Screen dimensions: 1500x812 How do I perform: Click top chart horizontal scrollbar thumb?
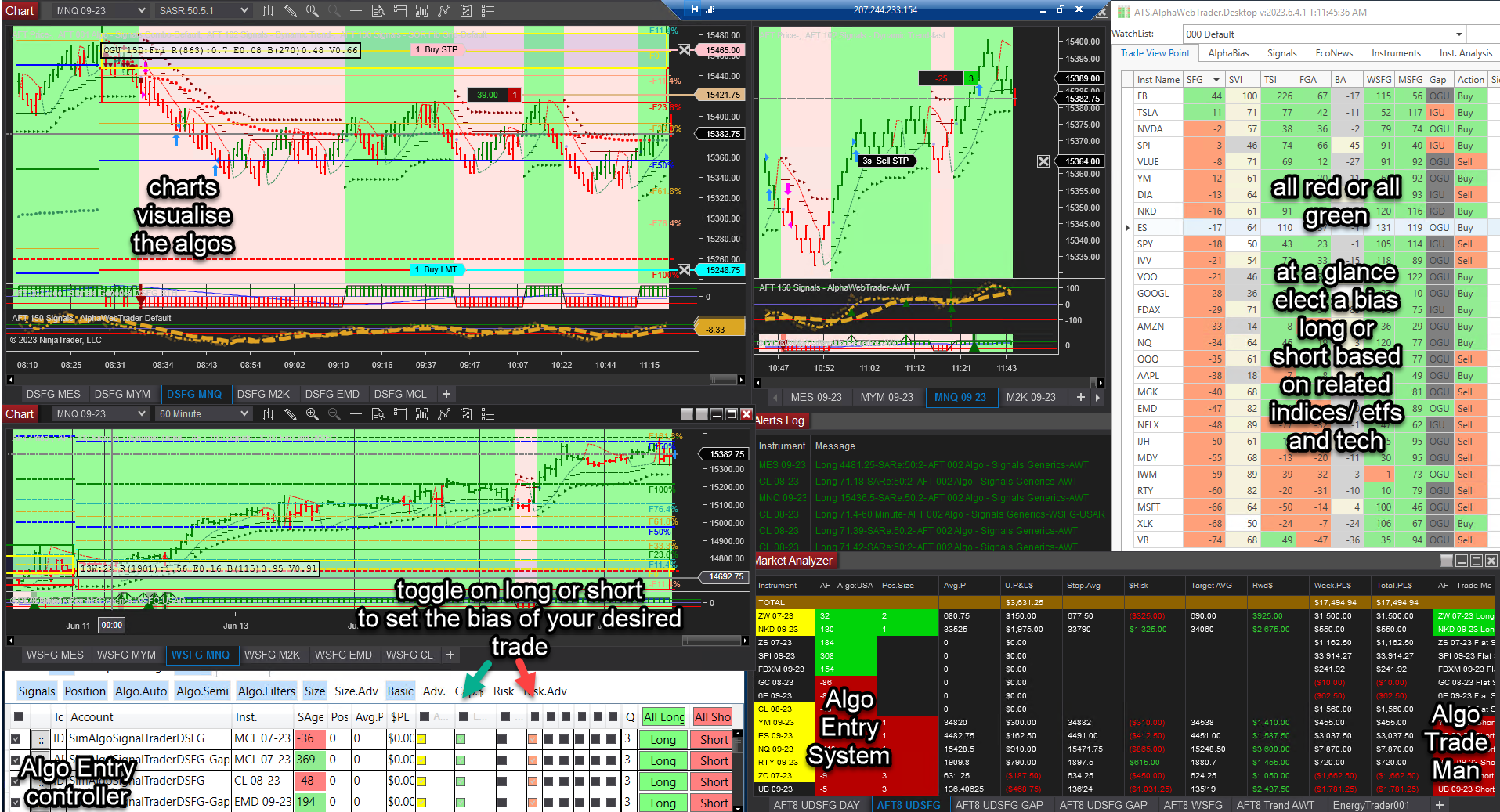[722, 380]
